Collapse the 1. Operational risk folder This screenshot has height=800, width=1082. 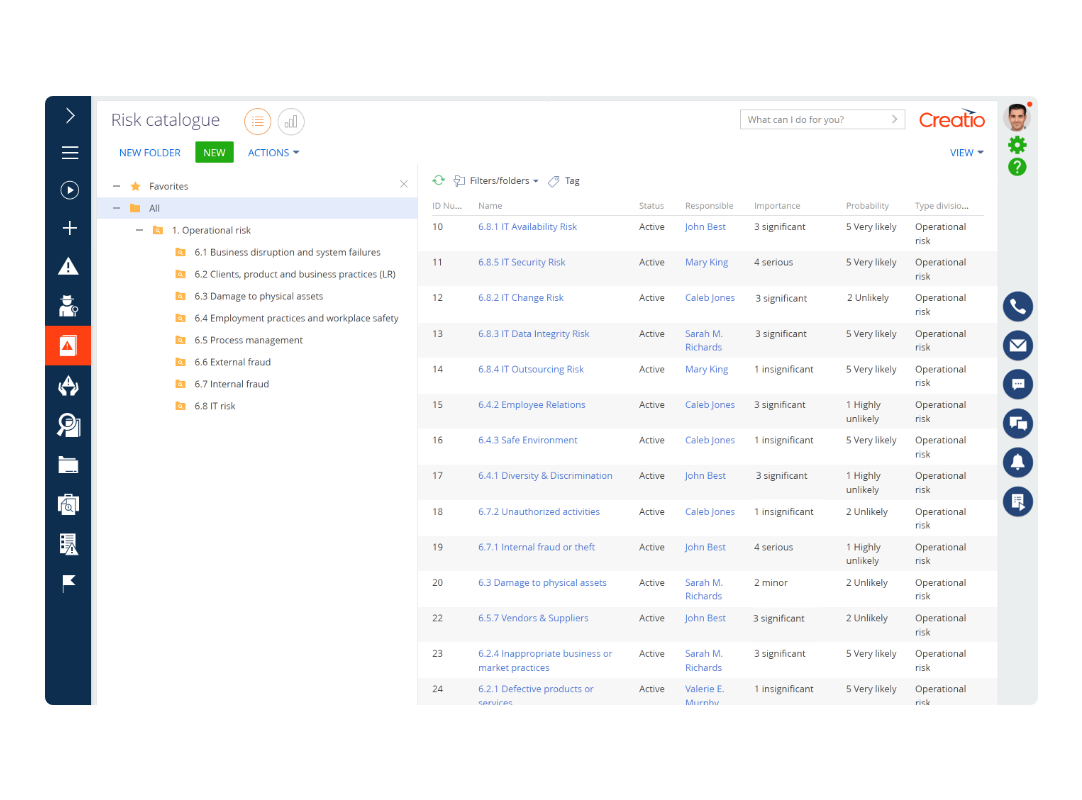[140, 230]
